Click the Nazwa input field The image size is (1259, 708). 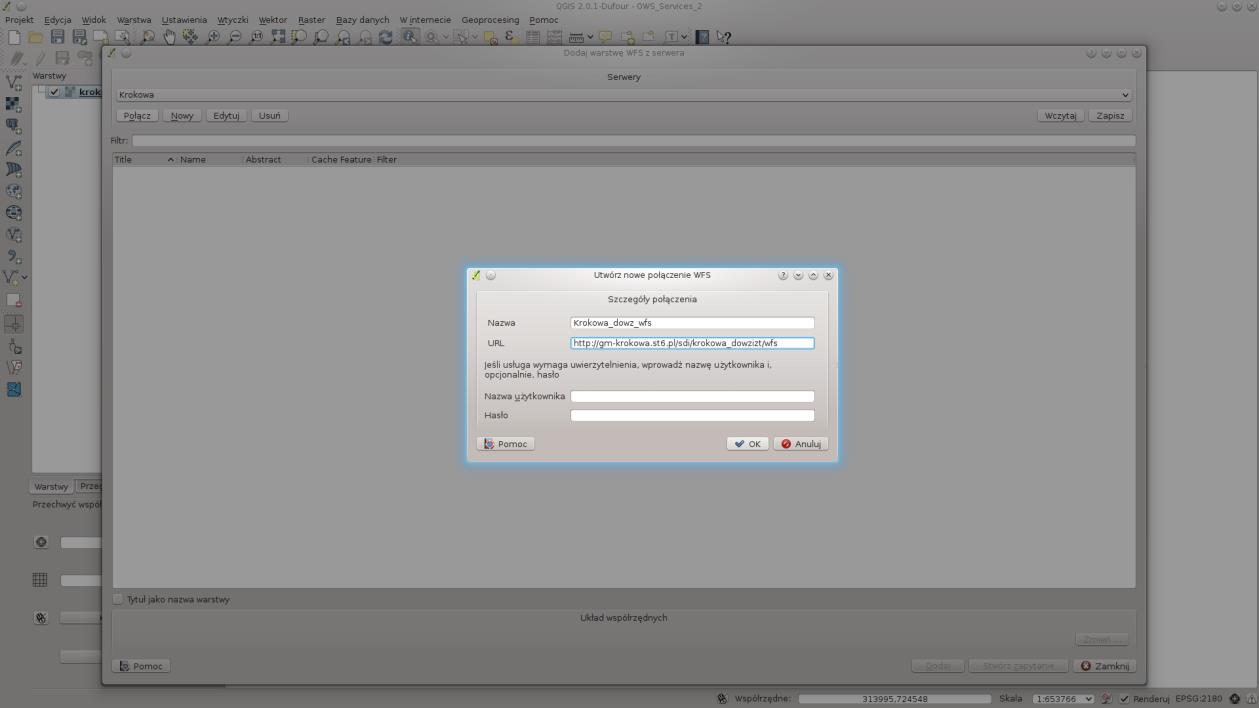(692, 323)
